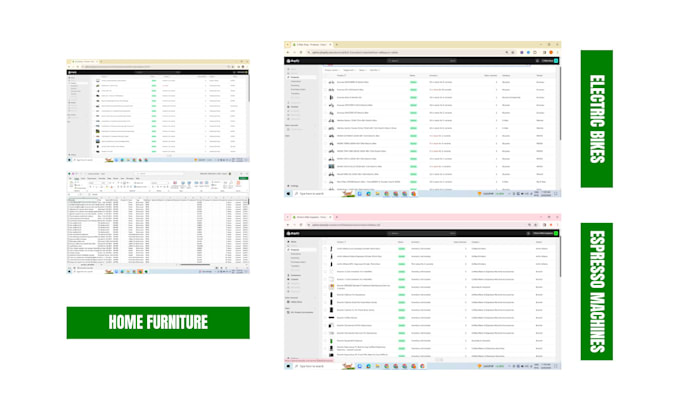
Task: Open Chrome menu in Electric Bikes browser
Action: [x=557, y=52]
